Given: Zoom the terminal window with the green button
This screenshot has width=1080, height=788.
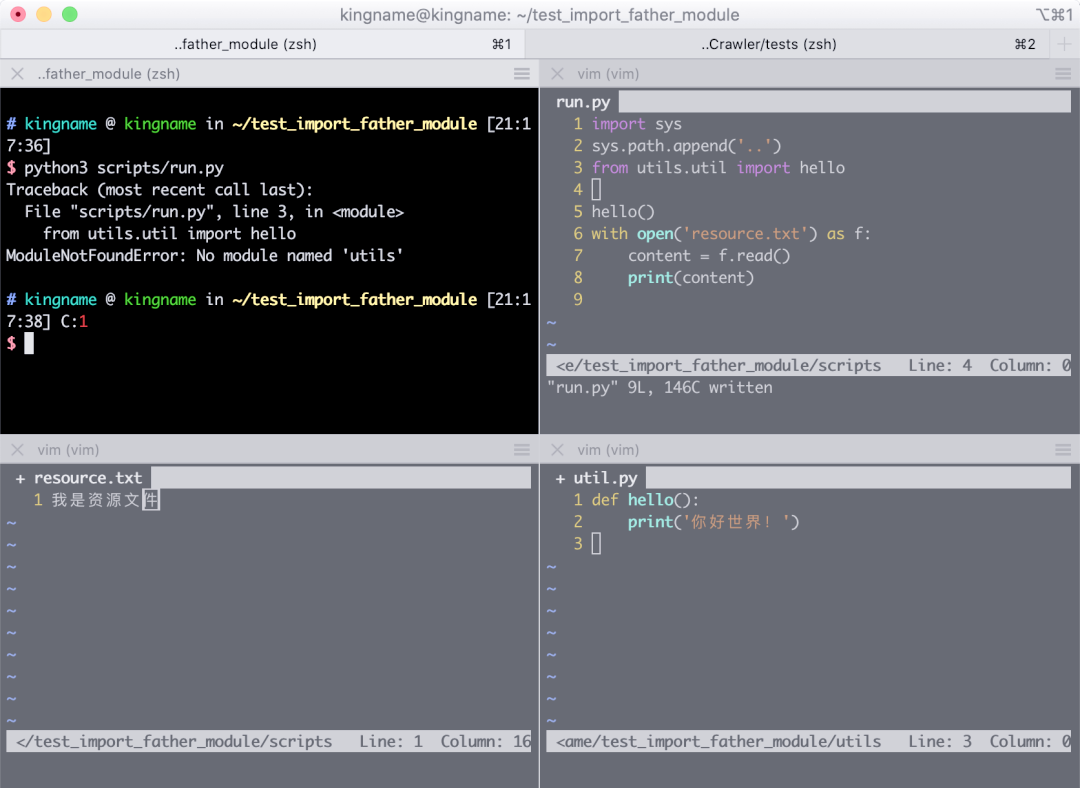Looking at the screenshot, I should [70, 14].
